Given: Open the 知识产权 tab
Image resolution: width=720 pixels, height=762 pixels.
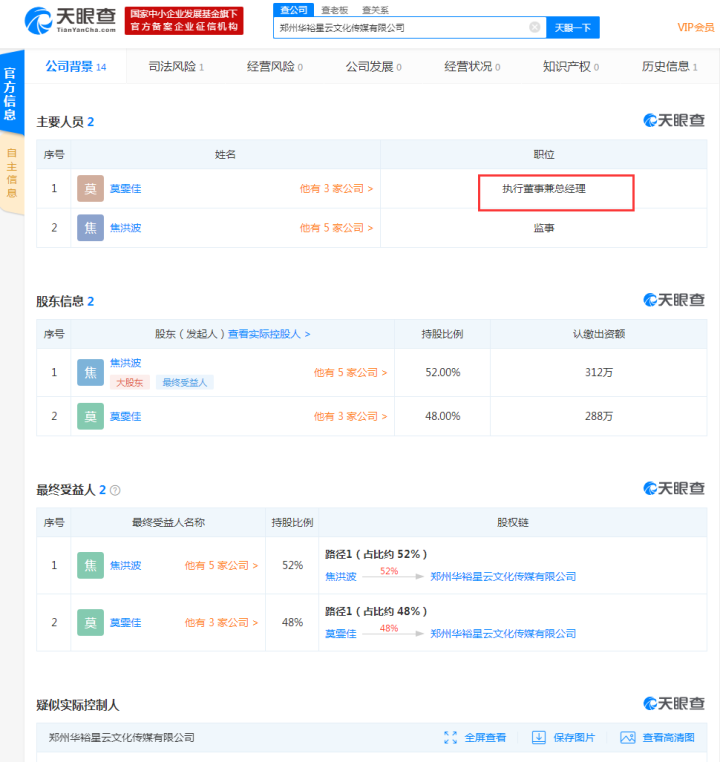Looking at the screenshot, I should point(570,67).
